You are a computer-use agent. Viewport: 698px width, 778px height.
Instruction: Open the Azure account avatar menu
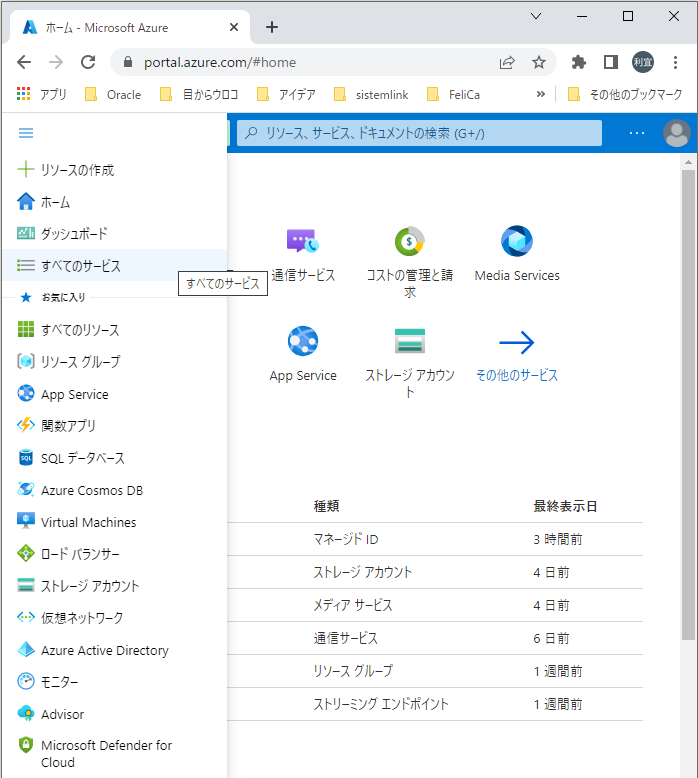coord(677,133)
